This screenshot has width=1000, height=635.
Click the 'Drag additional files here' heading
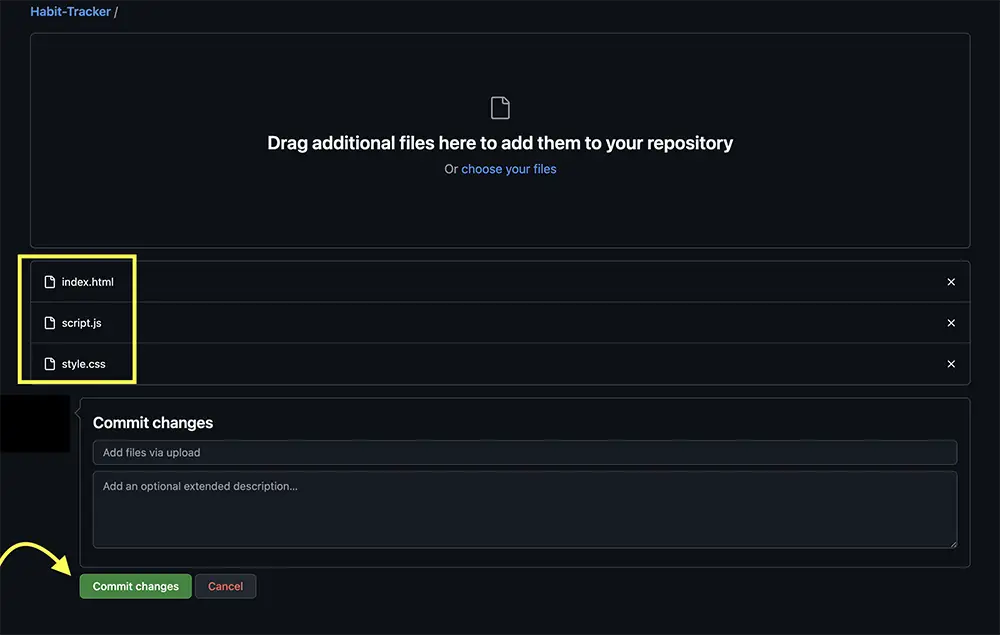(x=500, y=143)
